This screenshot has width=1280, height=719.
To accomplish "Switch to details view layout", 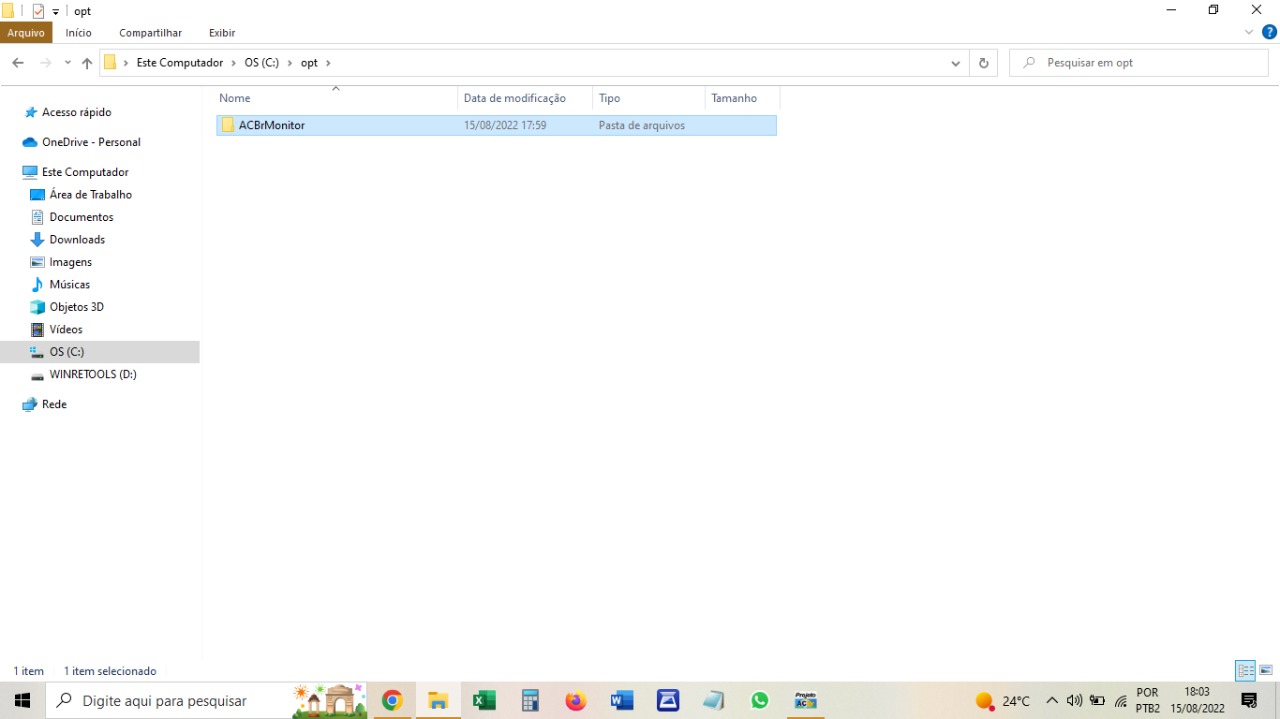I will point(1245,671).
